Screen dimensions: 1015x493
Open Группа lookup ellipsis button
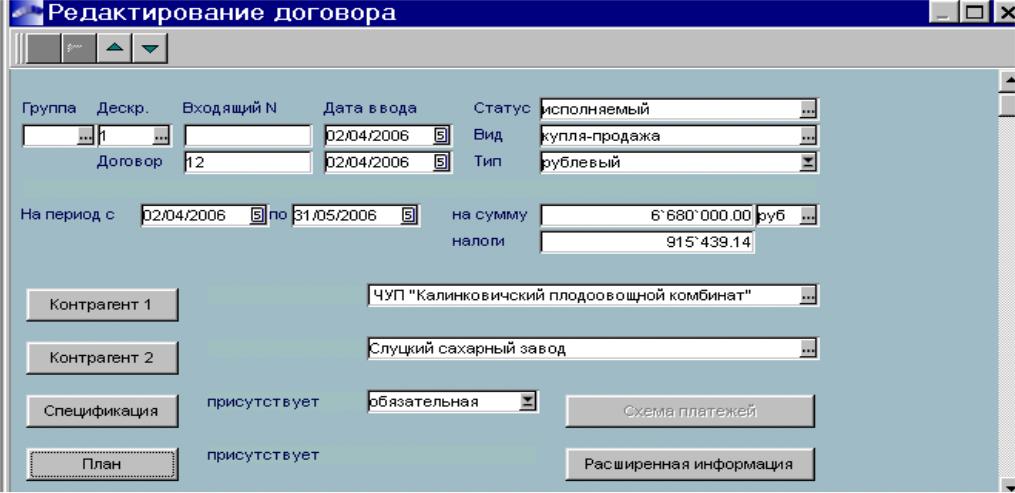(x=85, y=136)
